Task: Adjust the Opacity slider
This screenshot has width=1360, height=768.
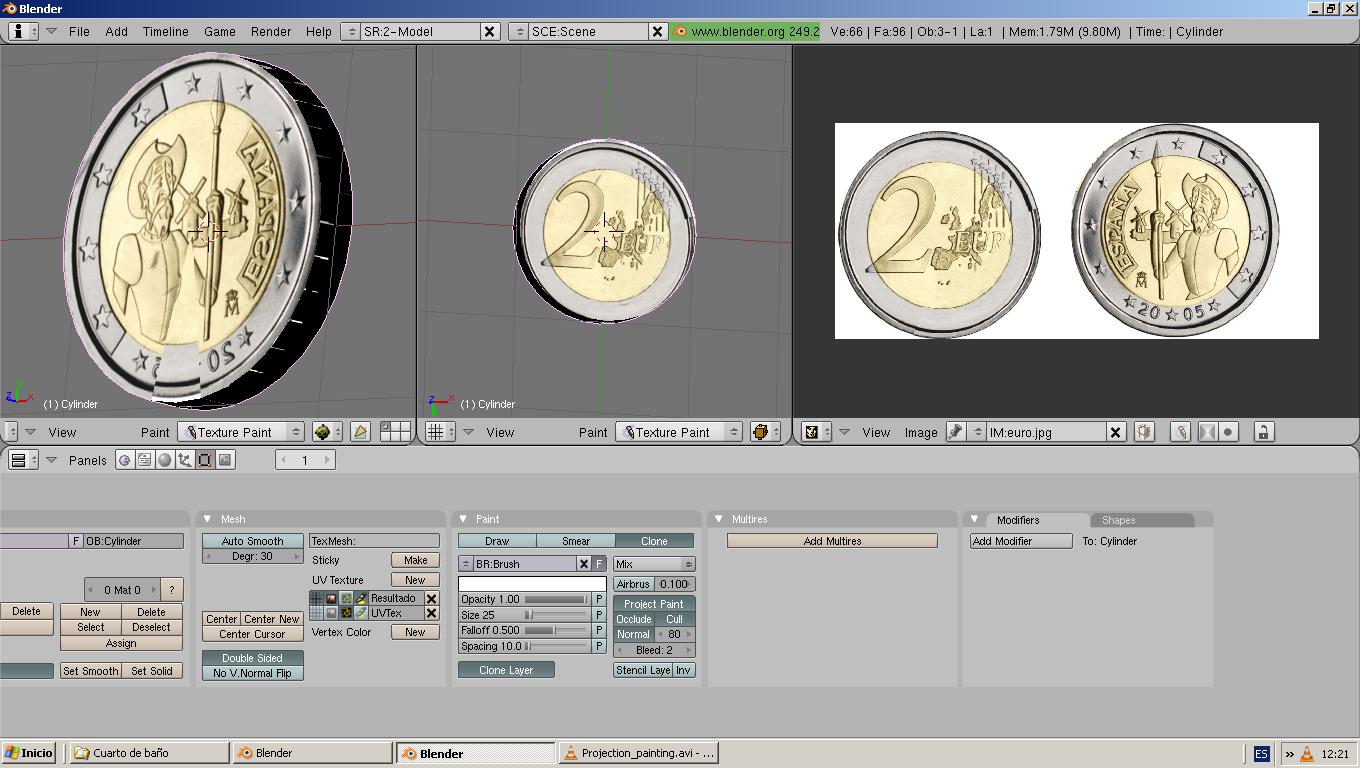Action: point(525,599)
